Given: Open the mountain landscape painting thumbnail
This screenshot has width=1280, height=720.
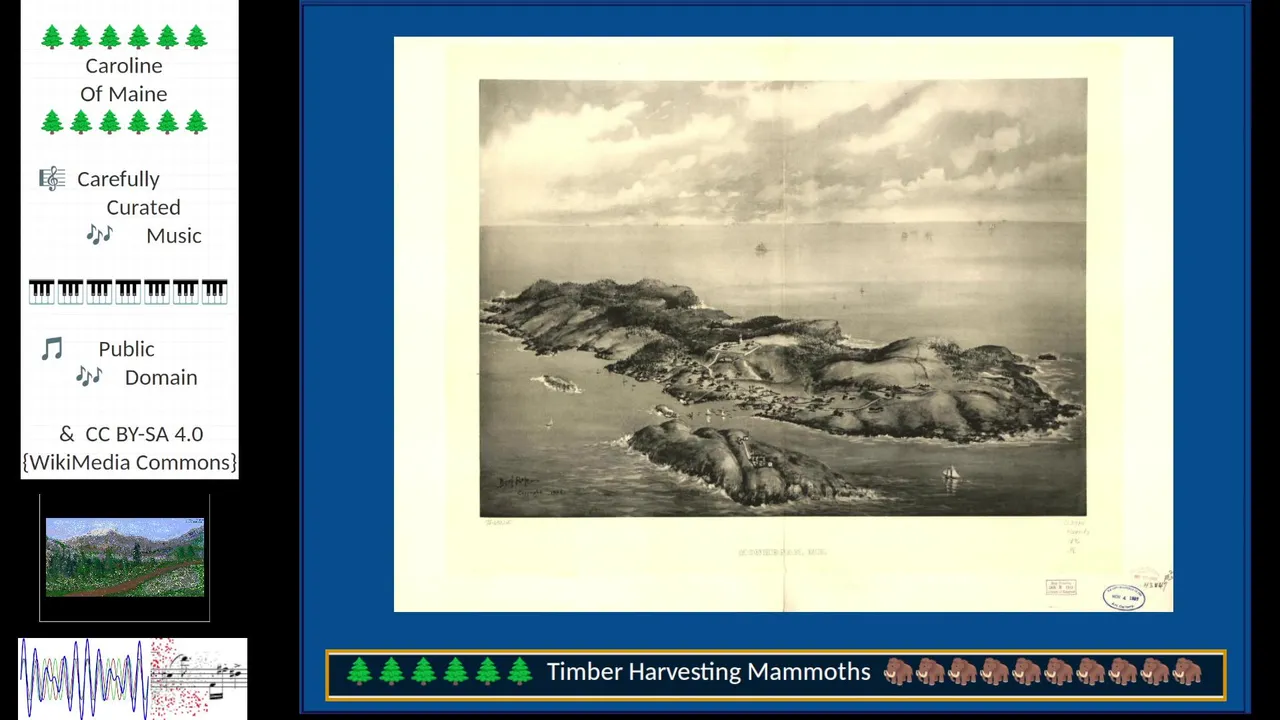Looking at the screenshot, I should (x=125, y=557).
